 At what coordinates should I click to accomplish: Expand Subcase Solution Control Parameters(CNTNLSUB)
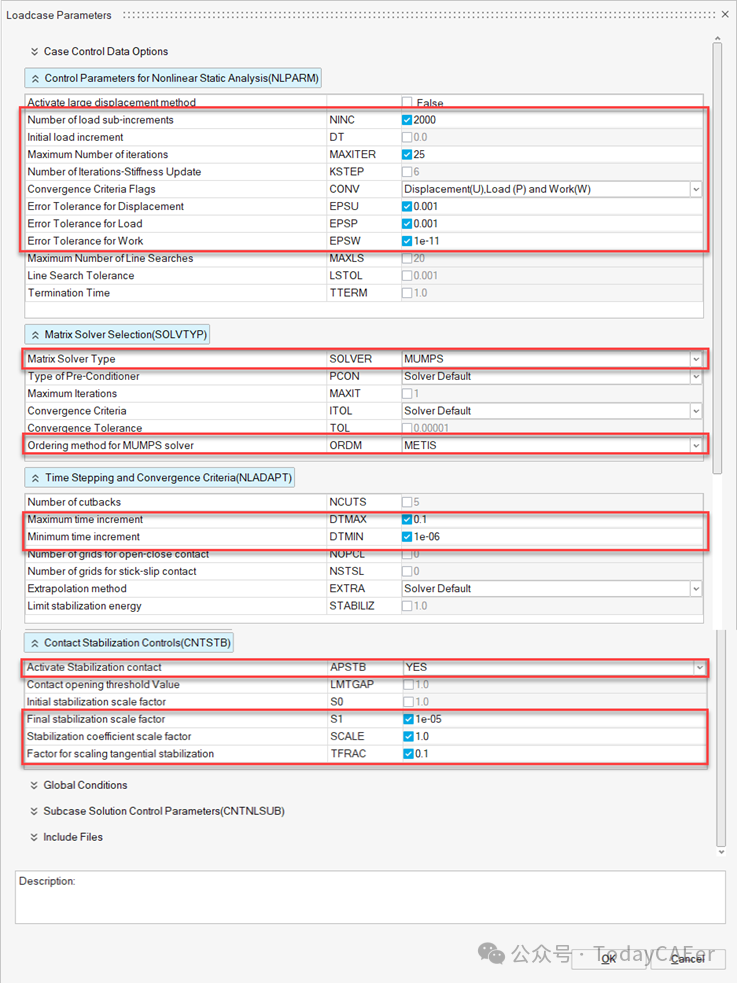(x=157, y=811)
